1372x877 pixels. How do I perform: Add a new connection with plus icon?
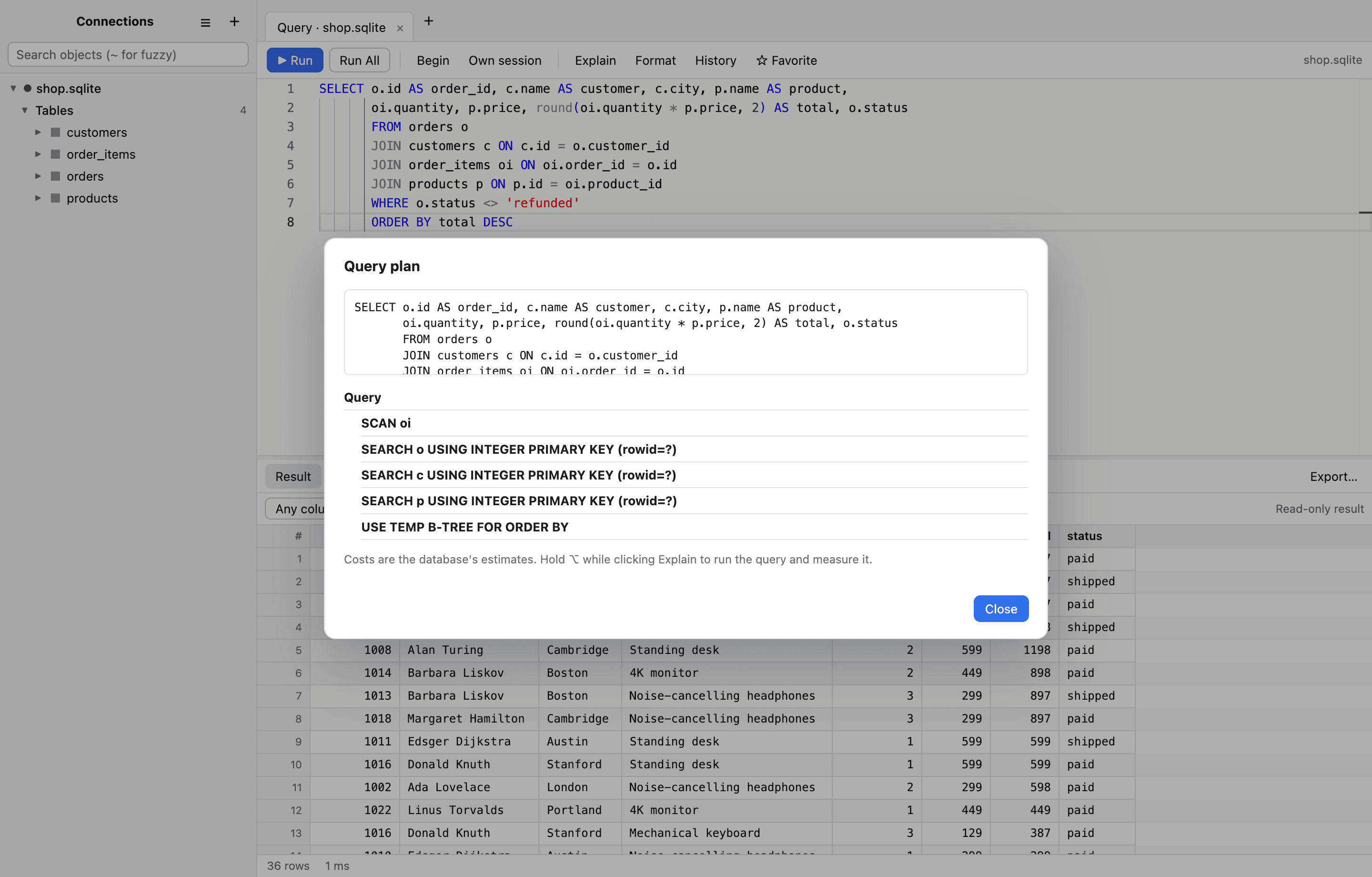[234, 21]
